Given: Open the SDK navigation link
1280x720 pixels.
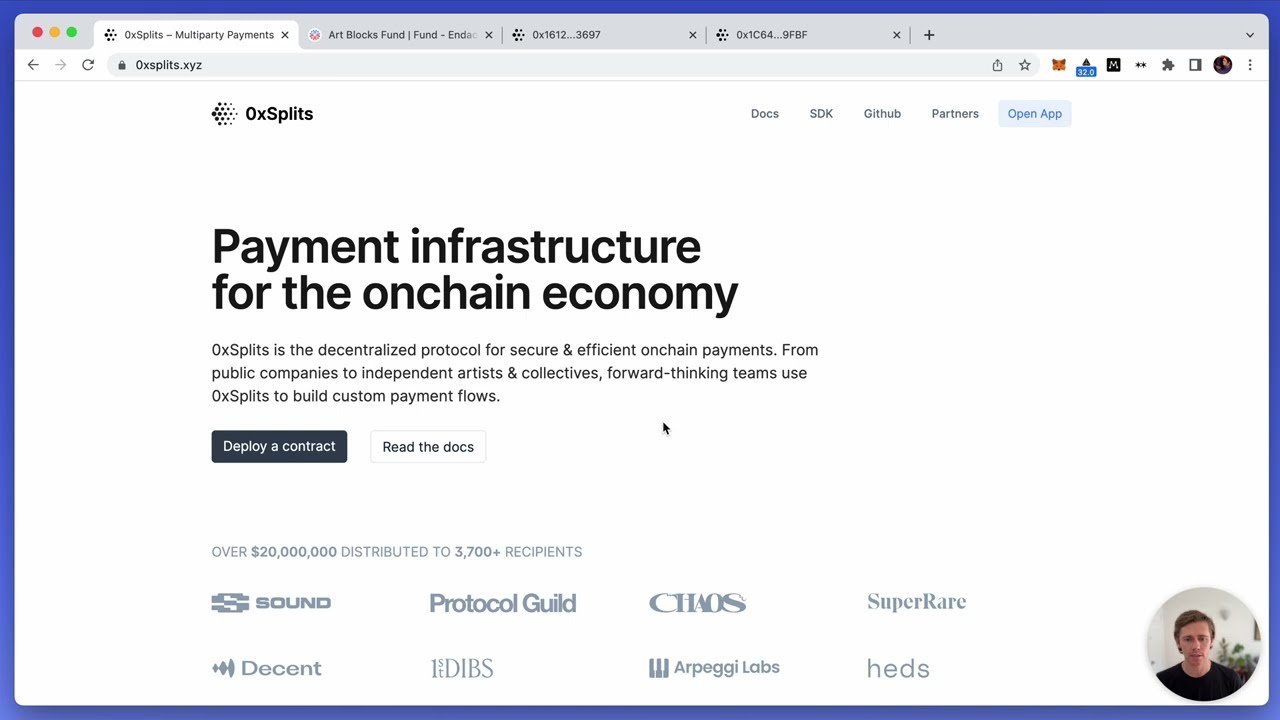Looking at the screenshot, I should click(x=821, y=114).
